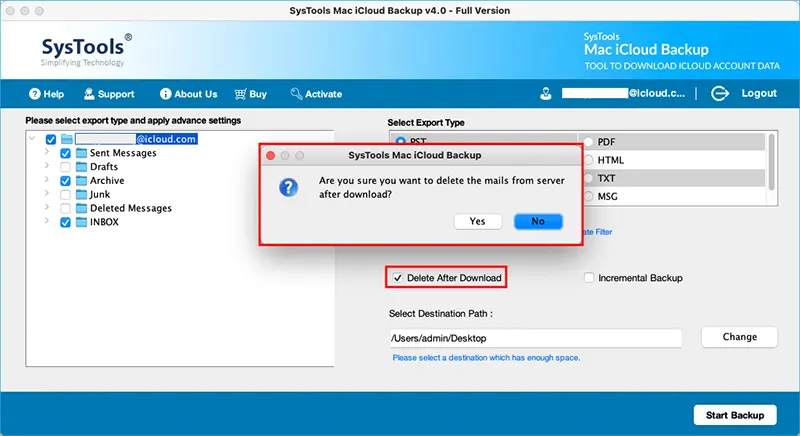The width and height of the screenshot is (800, 436).
Task: Click the Deleted Messages folder icon
Action: tap(81, 208)
